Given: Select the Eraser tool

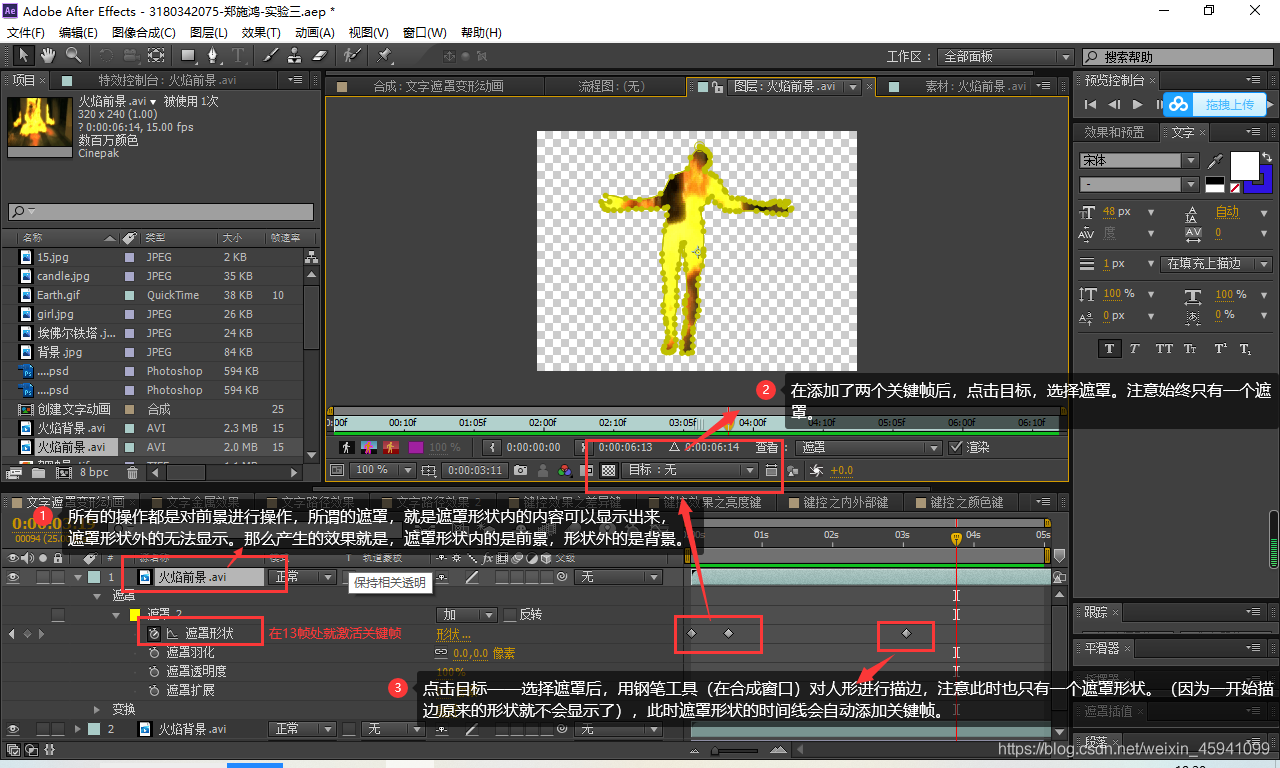Looking at the screenshot, I should point(319,55).
